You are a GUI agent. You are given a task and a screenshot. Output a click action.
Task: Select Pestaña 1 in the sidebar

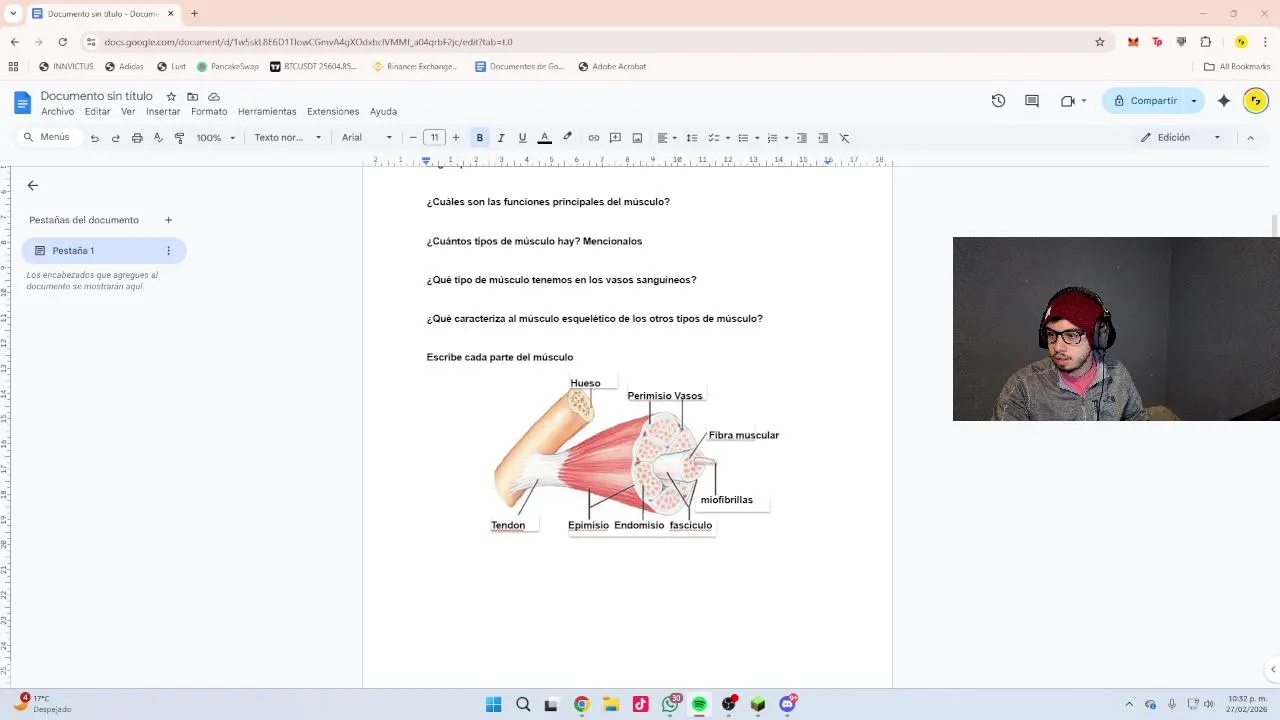[x=104, y=251]
